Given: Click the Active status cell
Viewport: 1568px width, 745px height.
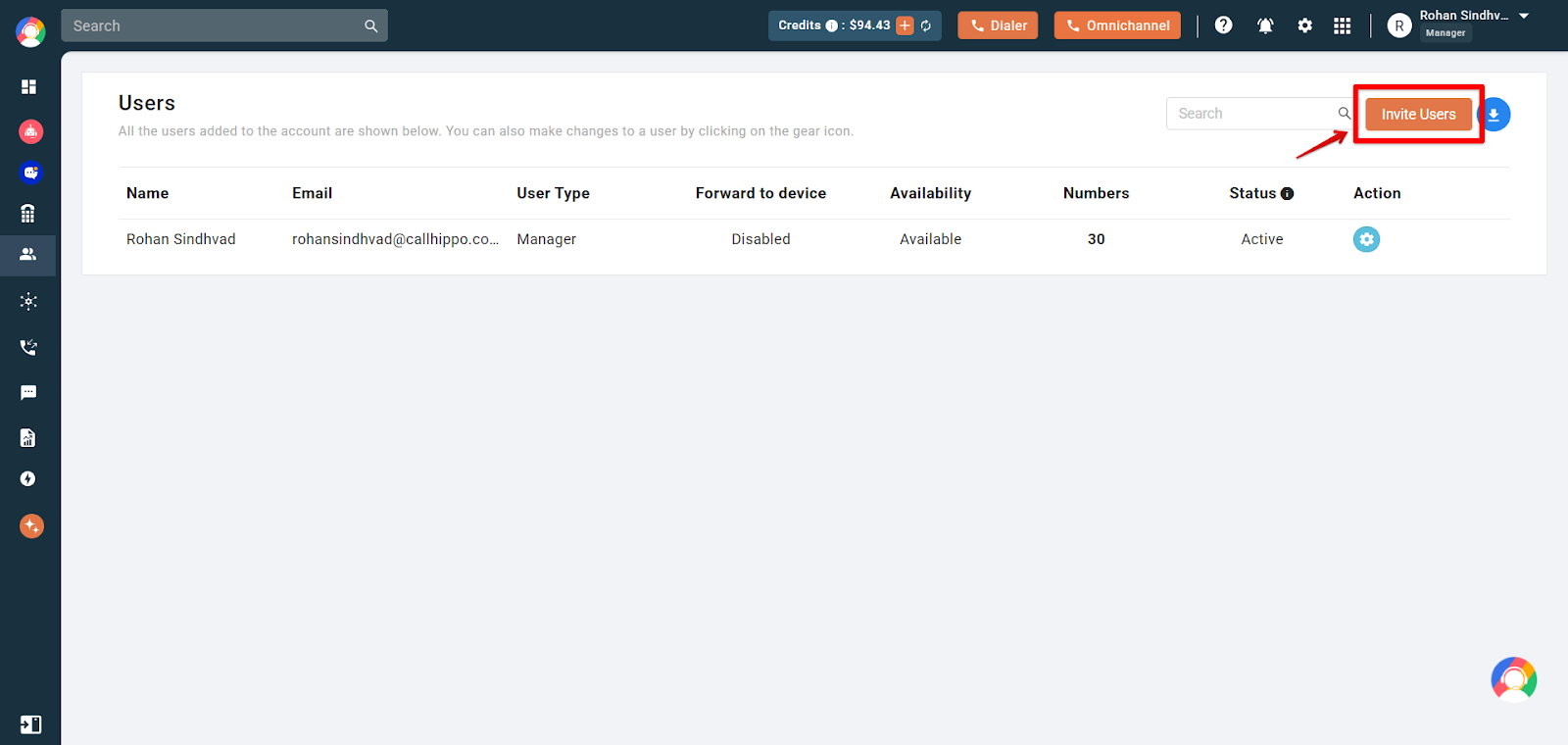Looking at the screenshot, I should pos(1261,239).
